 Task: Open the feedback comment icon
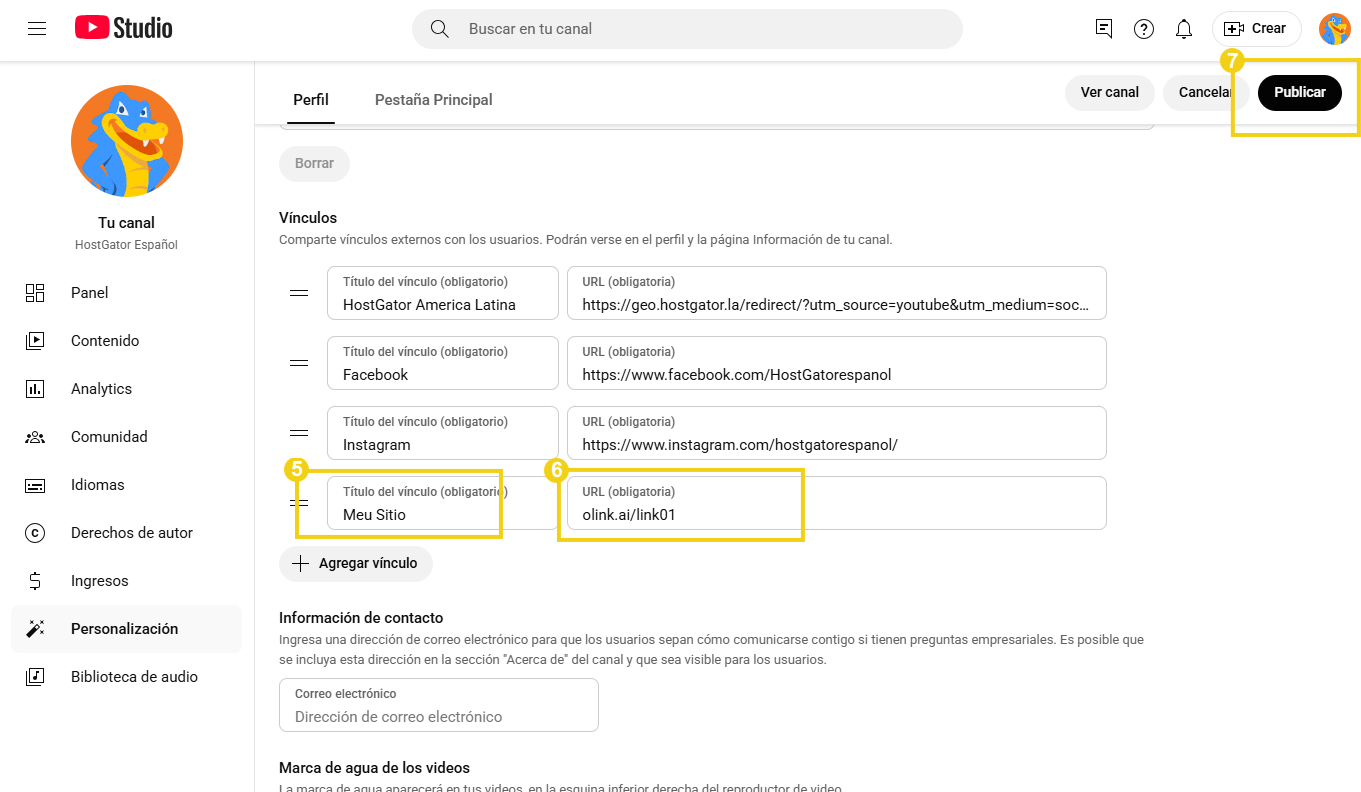point(1104,29)
